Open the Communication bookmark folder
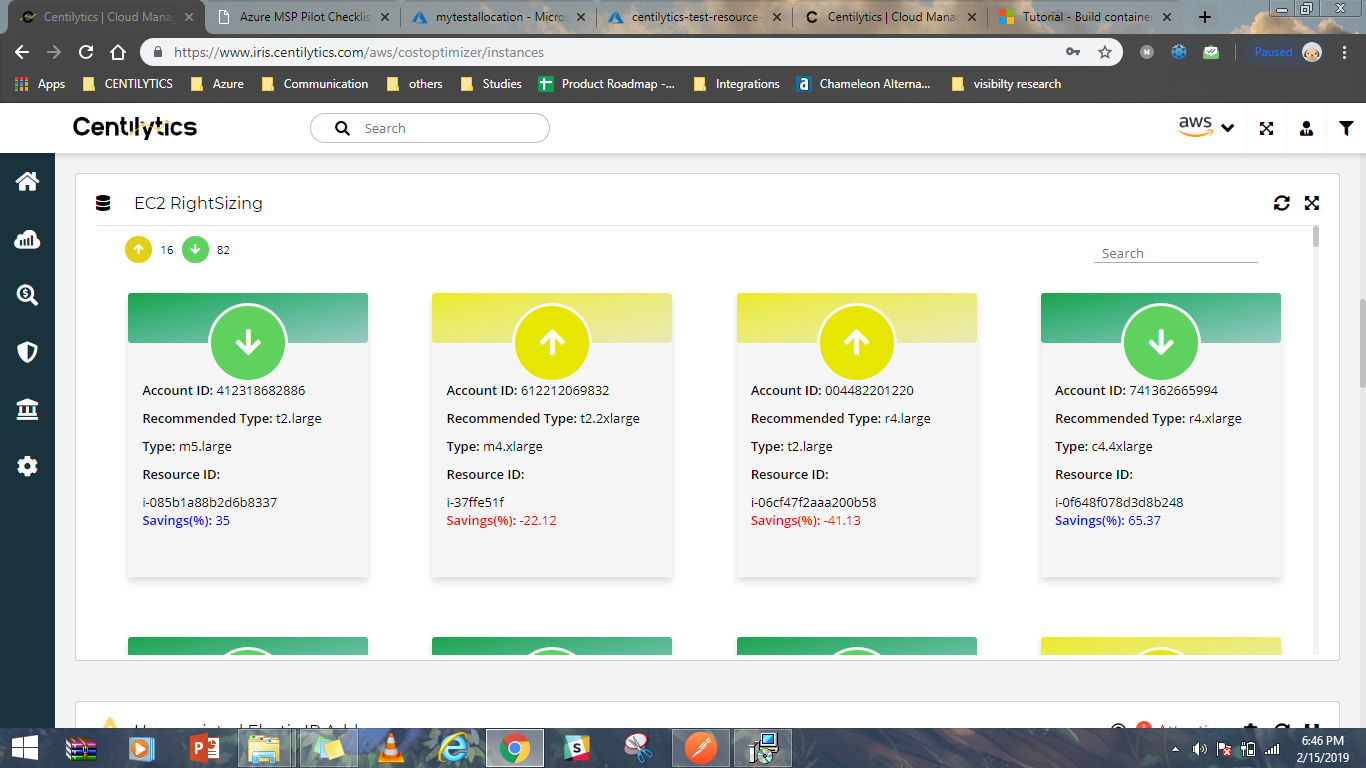The image size is (1366, 768). (314, 84)
